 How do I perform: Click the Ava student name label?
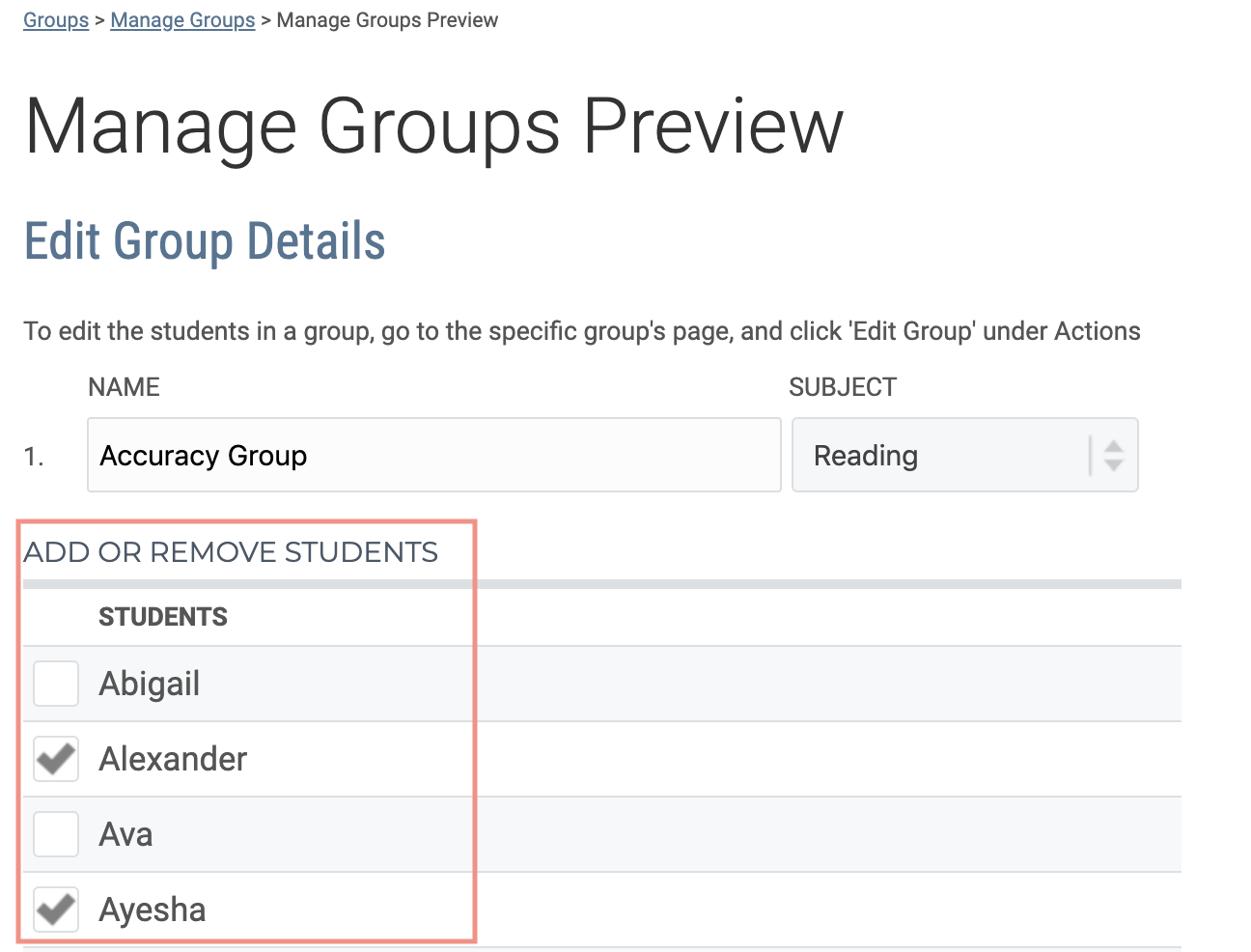point(125,833)
